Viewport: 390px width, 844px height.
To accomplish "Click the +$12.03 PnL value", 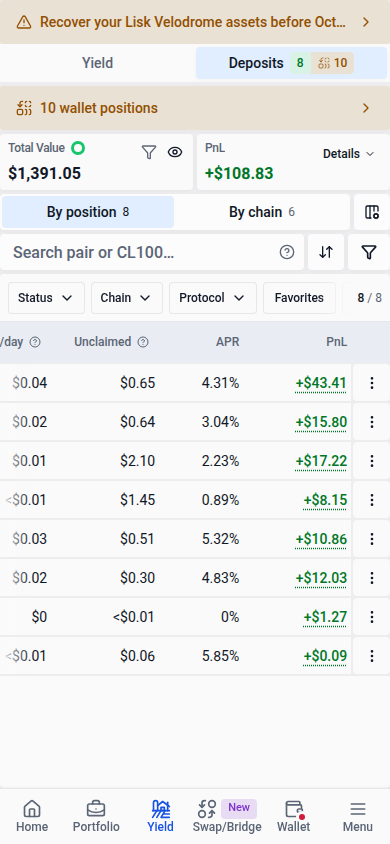I will [321, 578].
